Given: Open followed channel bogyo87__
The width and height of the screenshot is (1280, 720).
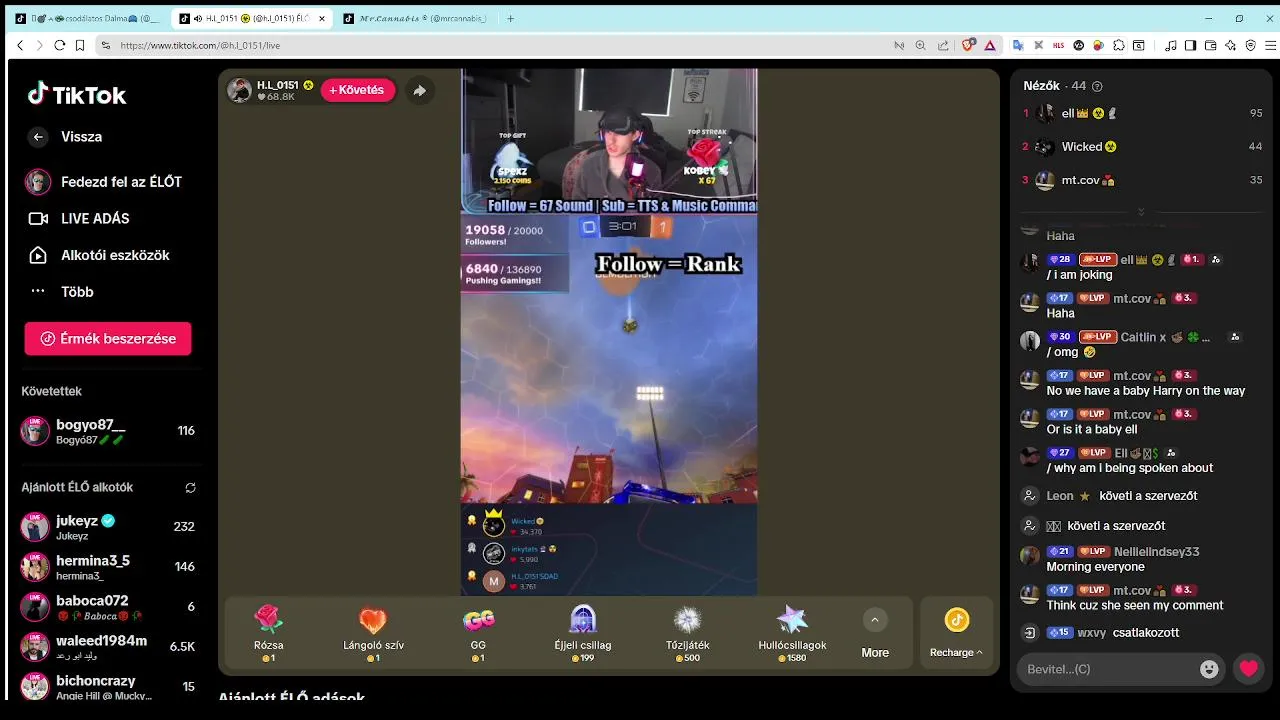Looking at the screenshot, I should [108, 431].
